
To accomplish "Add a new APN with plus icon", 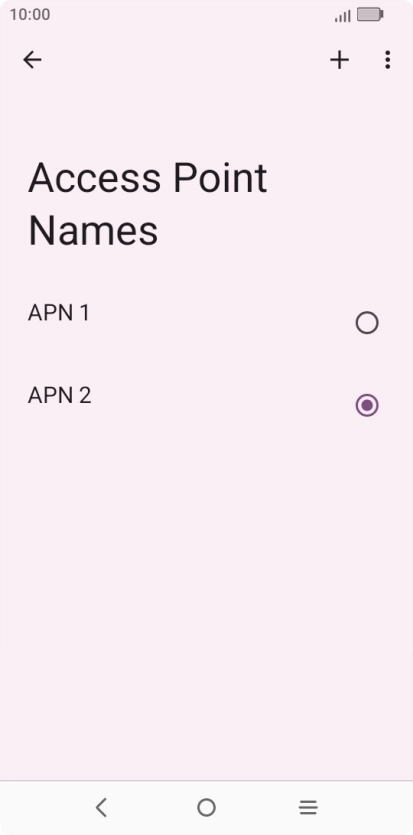I will (340, 60).
